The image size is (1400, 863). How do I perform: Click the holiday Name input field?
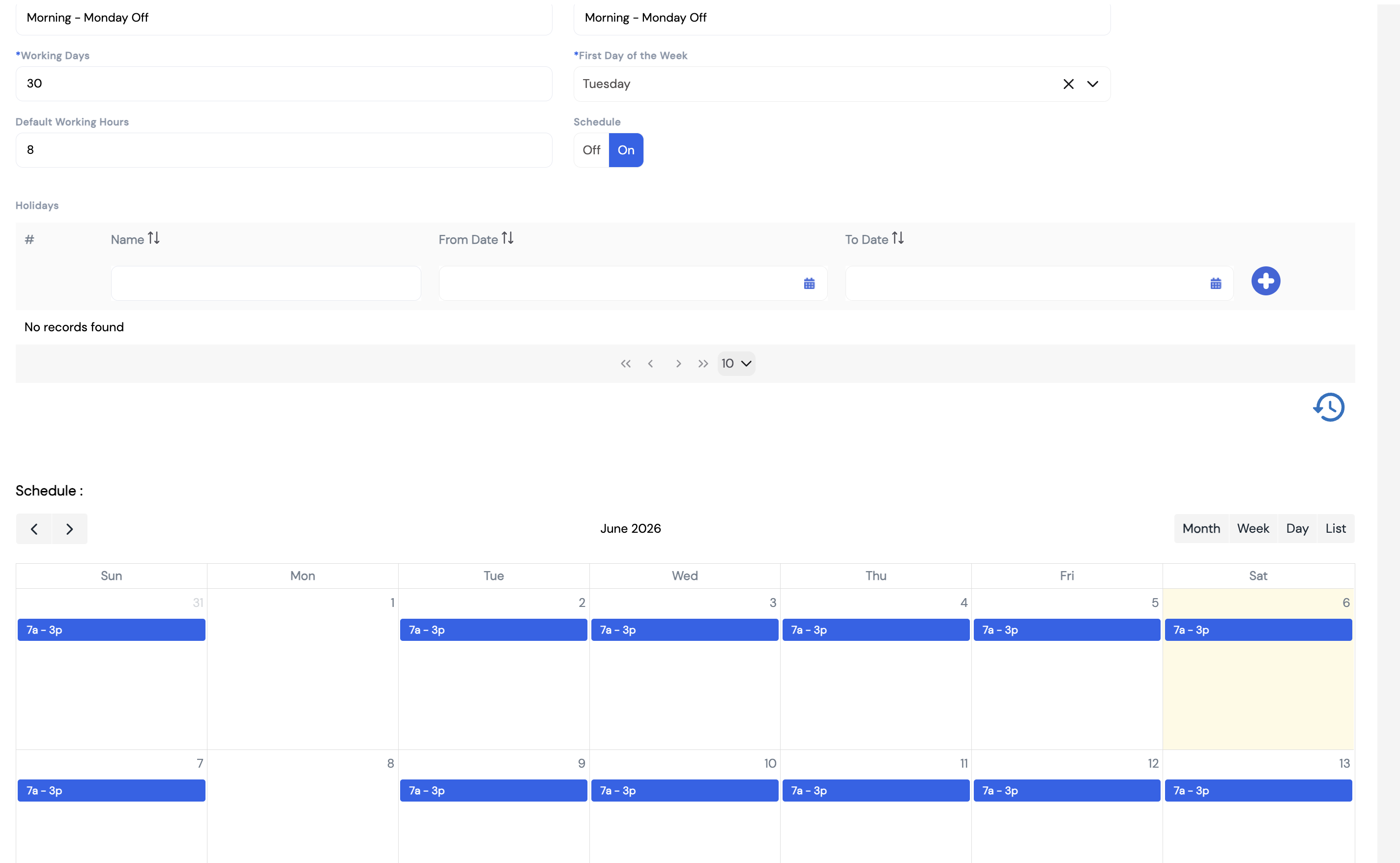(266, 283)
